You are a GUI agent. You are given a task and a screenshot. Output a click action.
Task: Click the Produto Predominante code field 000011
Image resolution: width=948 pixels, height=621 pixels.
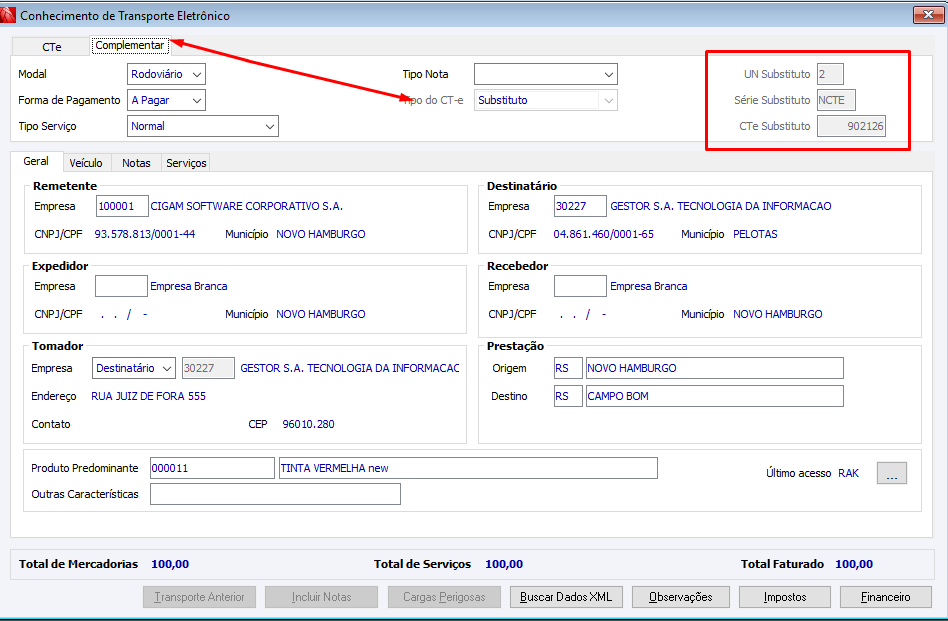(x=212, y=468)
